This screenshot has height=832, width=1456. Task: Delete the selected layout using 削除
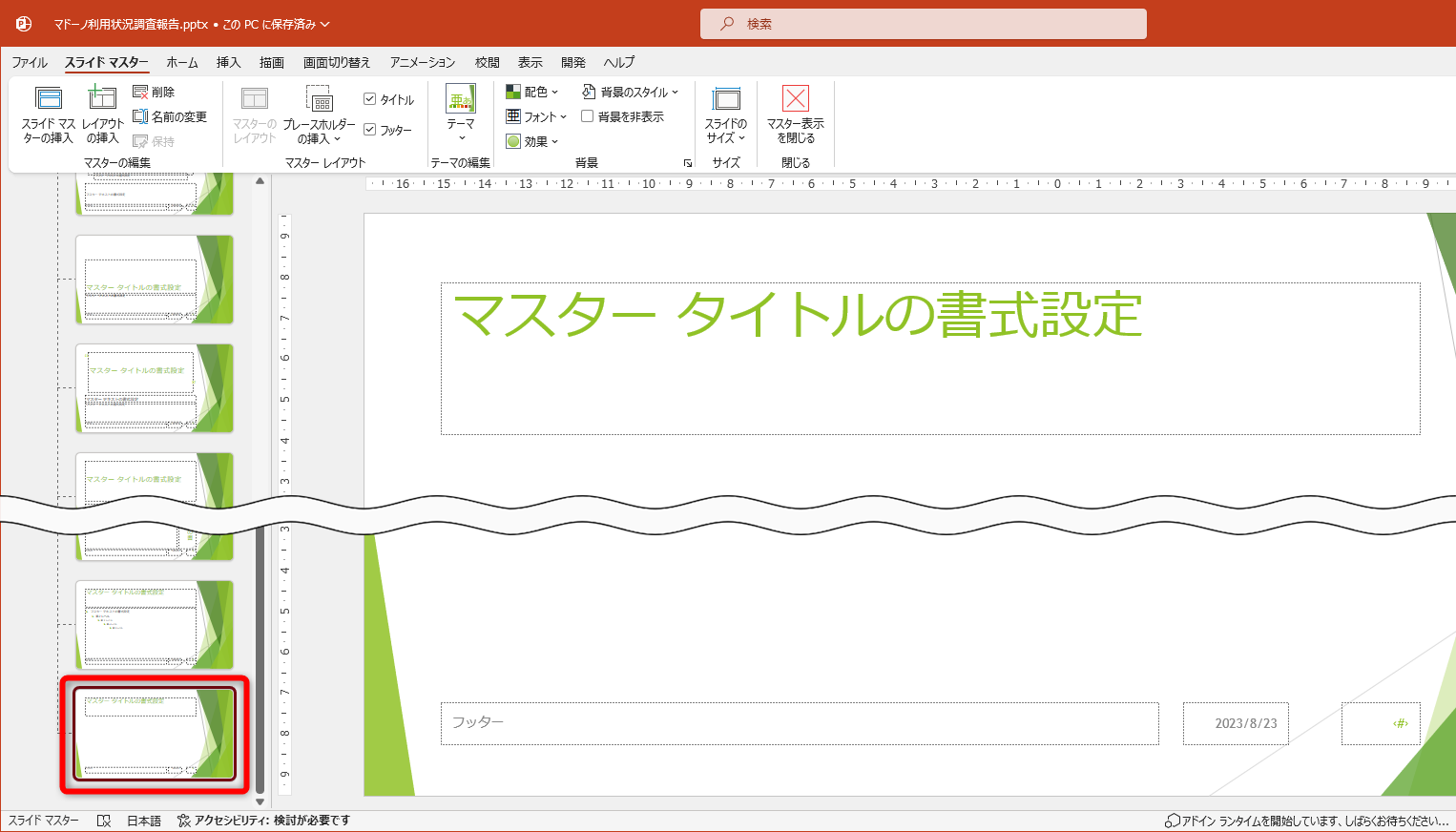tap(159, 92)
